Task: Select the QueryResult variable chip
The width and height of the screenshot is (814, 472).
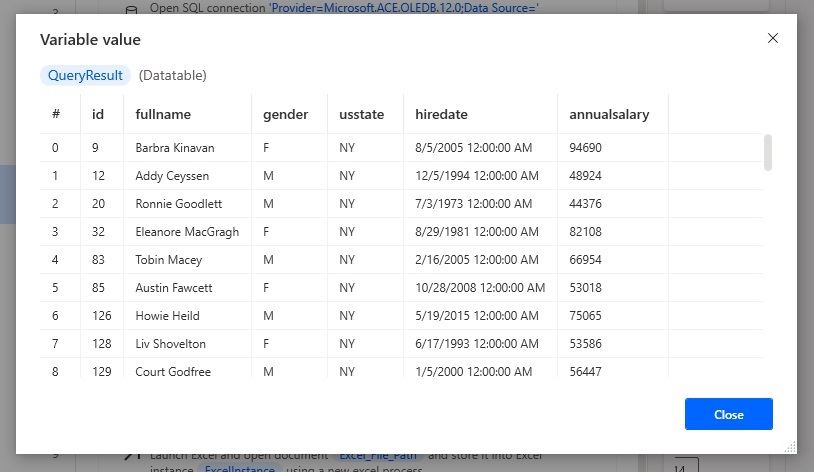Action: (85, 75)
